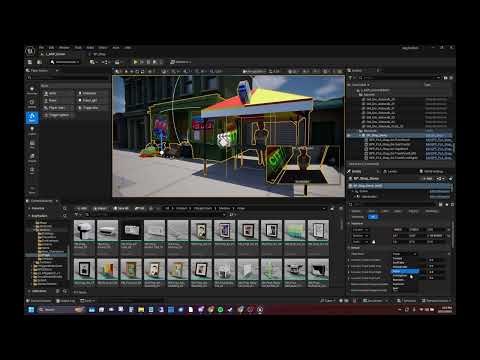The height and width of the screenshot is (360, 480).
Task: Click the Windows taskbar search box
Action: pos(61,310)
